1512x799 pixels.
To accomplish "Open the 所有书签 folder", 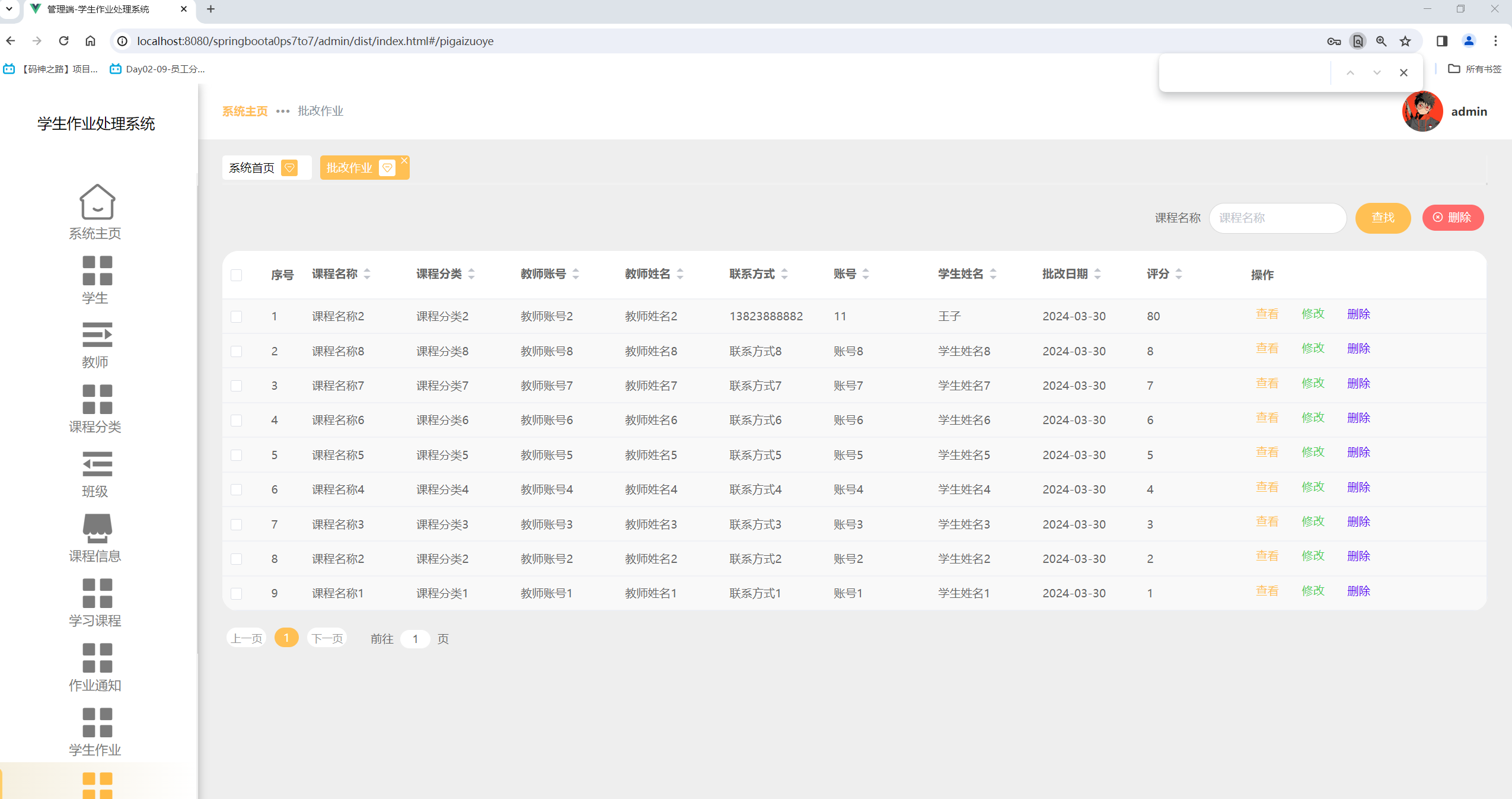I will click(1474, 69).
